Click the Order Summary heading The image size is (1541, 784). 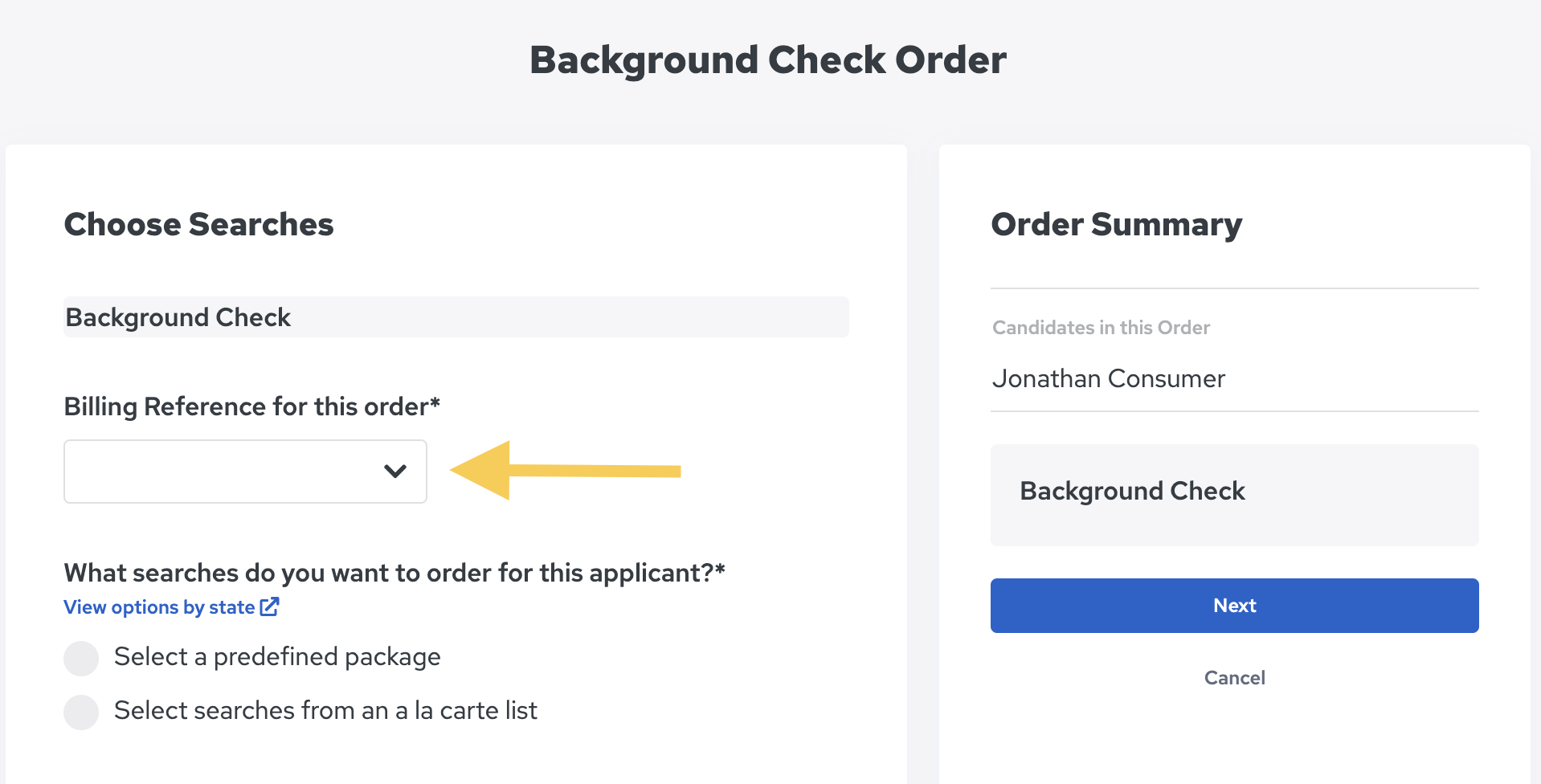pyautogui.click(x=1116, y=225)
